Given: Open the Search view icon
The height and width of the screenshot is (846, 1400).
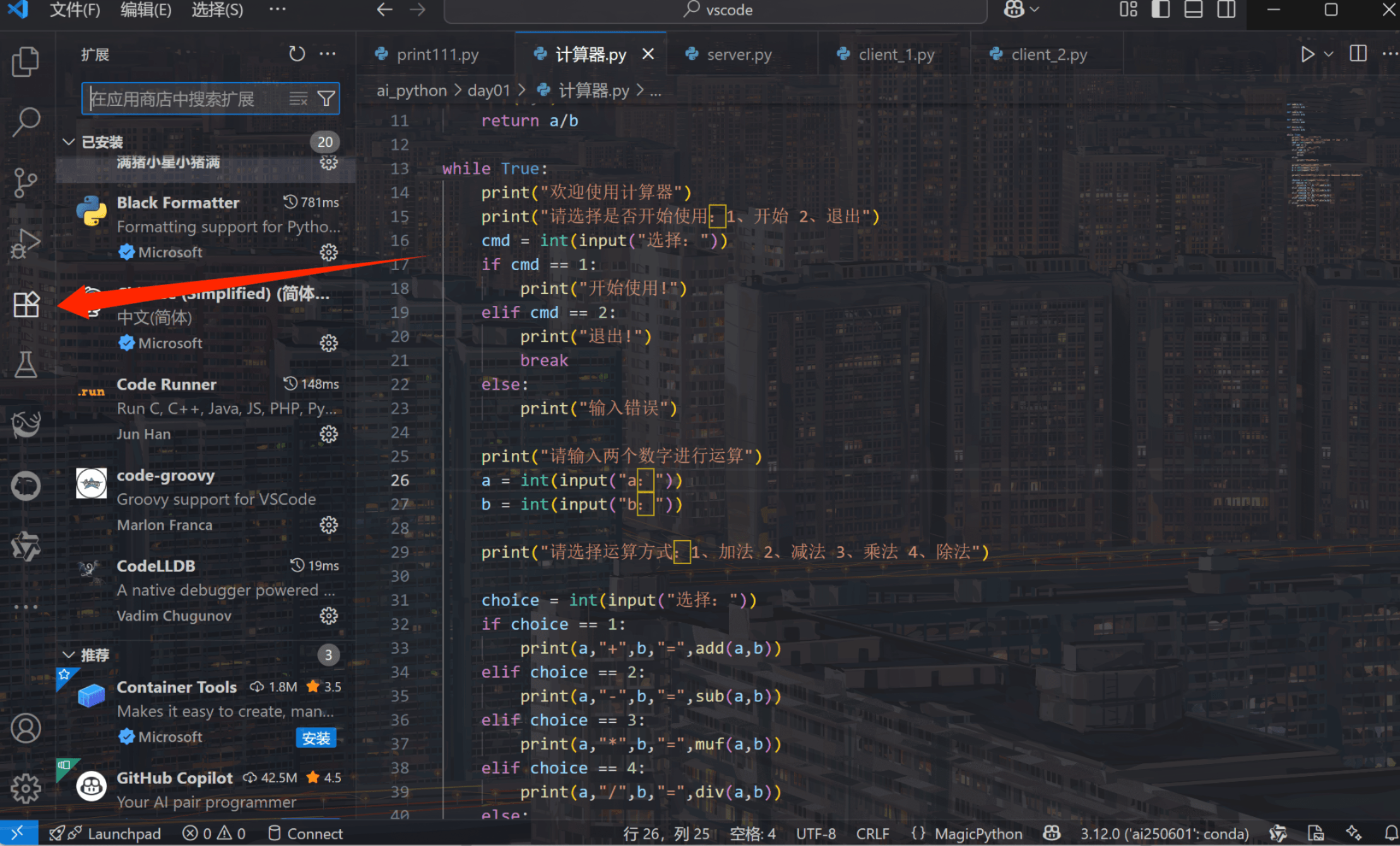Looking at the screenshot, I should (x=26, y=121).
